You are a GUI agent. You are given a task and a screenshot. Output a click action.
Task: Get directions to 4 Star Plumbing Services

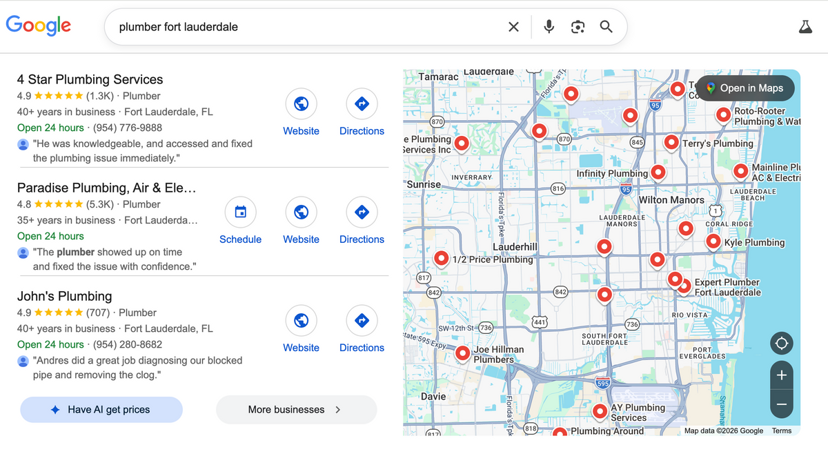coord(362,112)
